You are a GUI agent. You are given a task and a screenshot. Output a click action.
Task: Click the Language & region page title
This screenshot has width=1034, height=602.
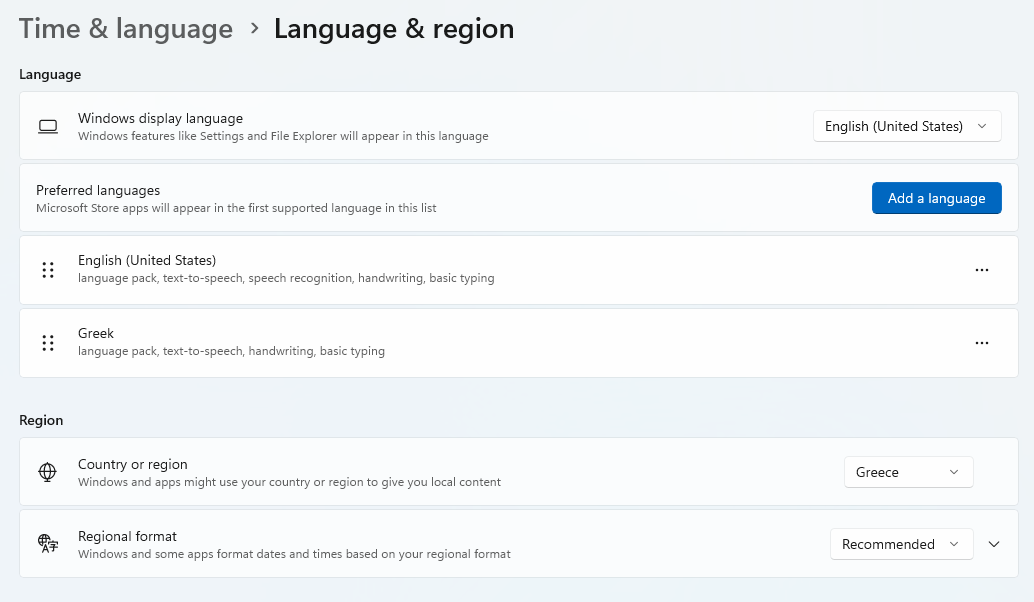click(394, 29)
